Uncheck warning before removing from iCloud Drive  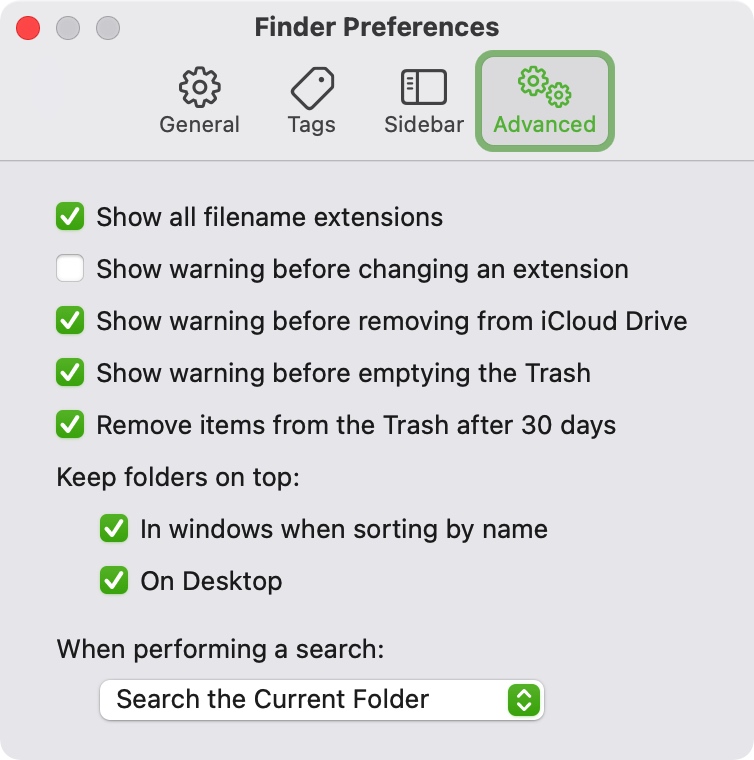click(70, 320)
